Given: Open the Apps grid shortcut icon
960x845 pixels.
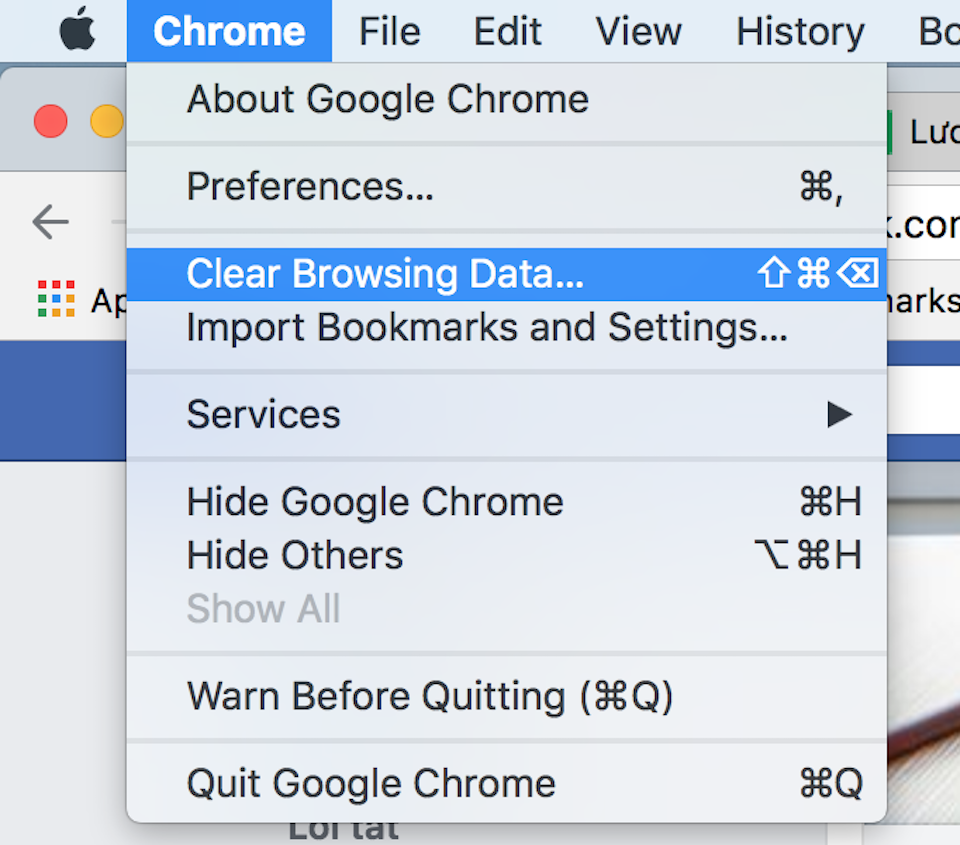Looking at the screenshot, I should (56, 299).
